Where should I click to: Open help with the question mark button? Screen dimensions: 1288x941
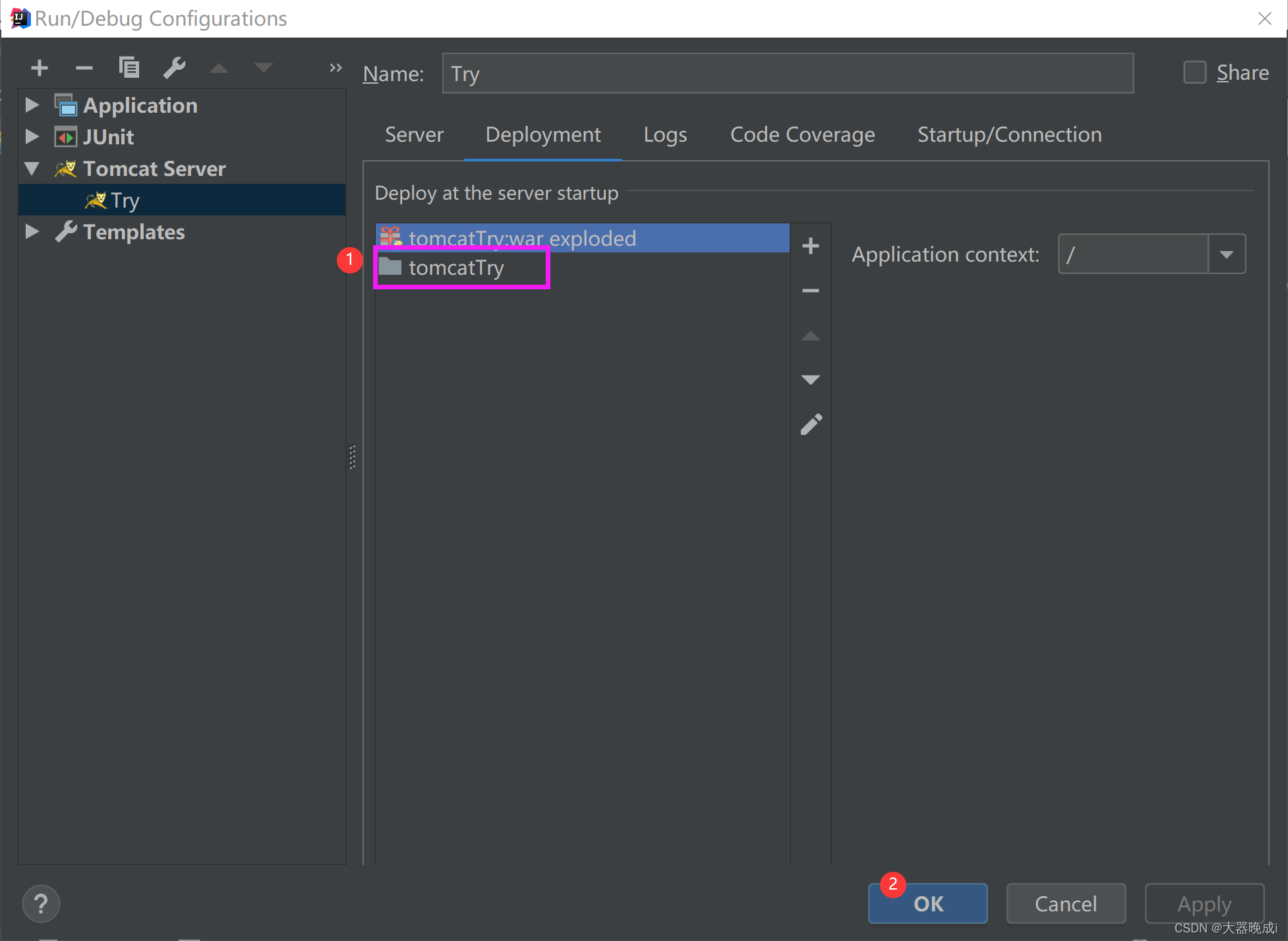point(41,903)
